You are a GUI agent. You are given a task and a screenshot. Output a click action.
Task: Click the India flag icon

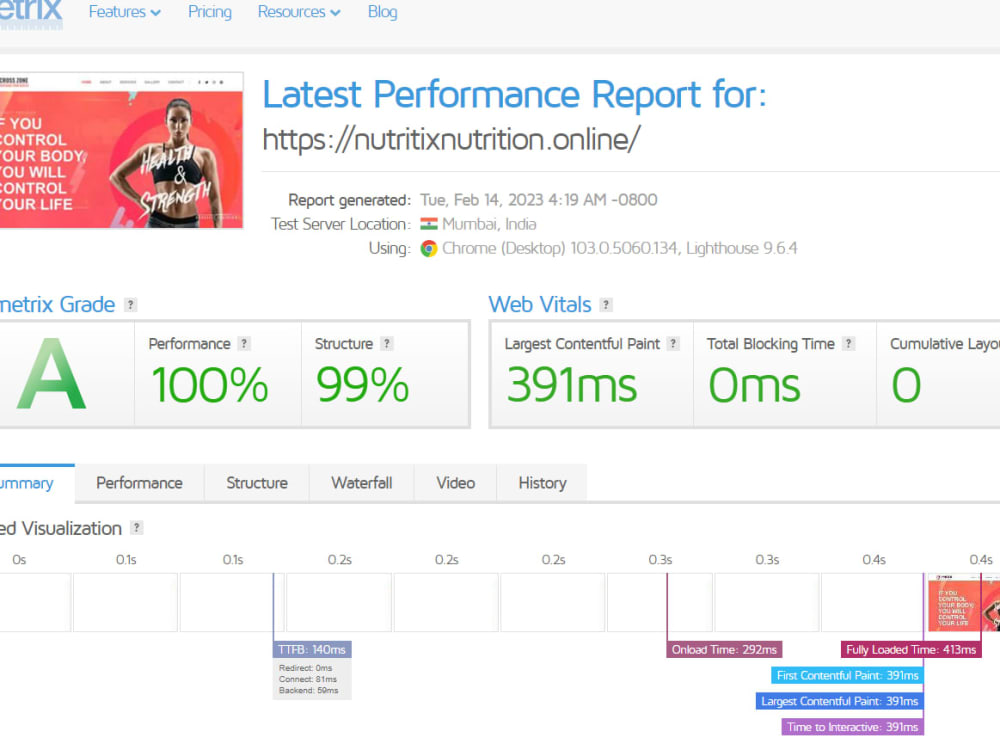click(429, 224)
